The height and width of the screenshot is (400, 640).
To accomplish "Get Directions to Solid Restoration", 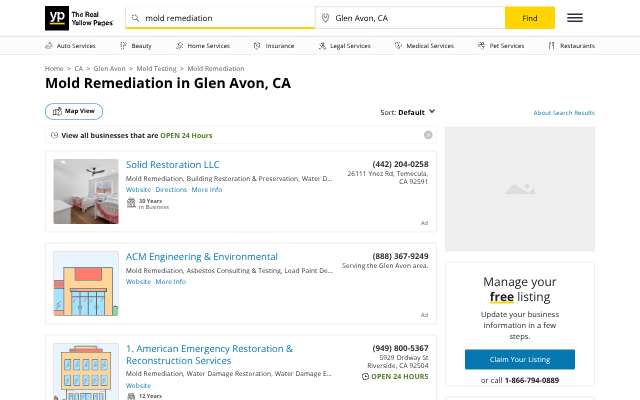I will (171, 189).
